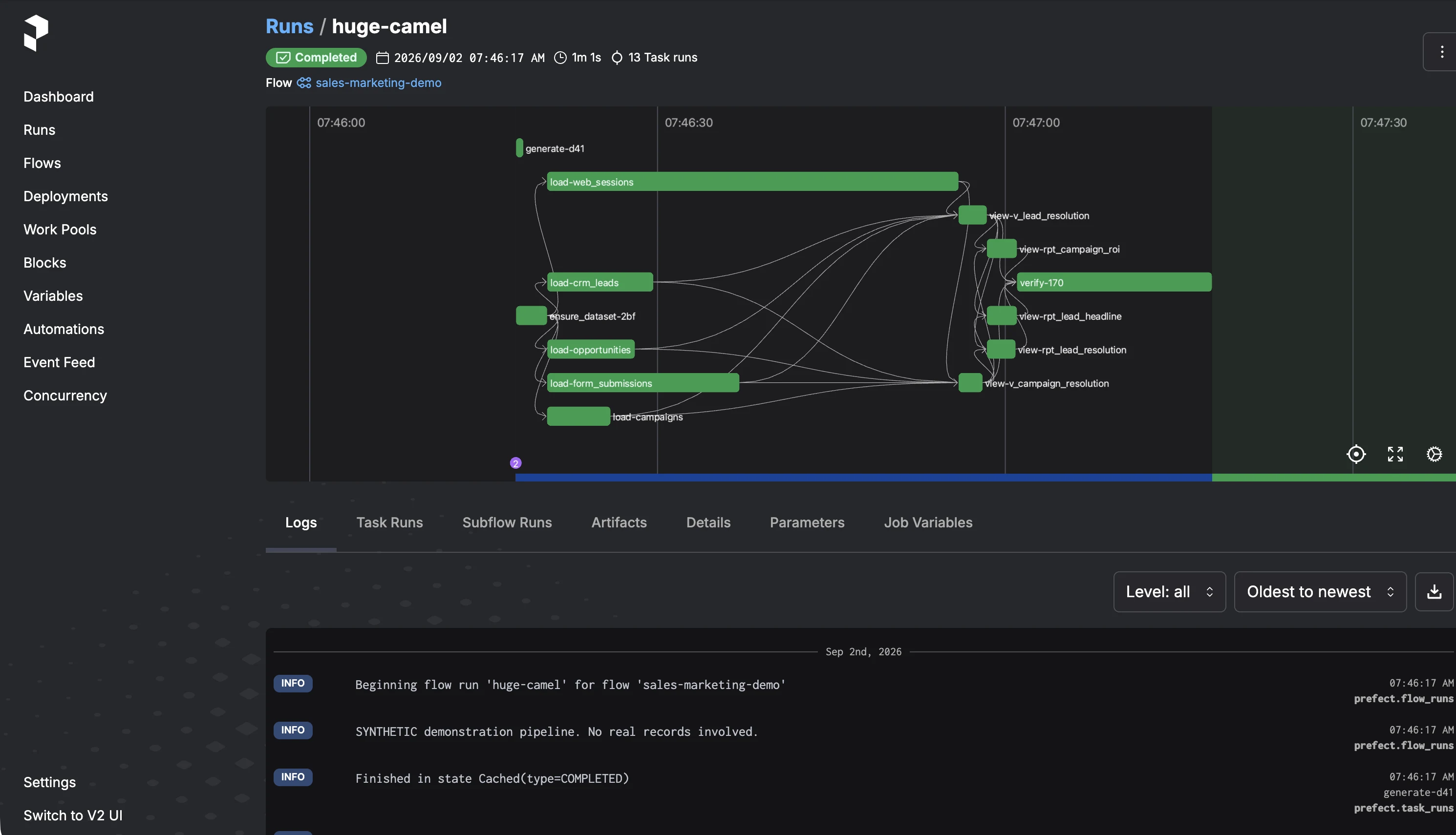Screen dimensions: 1456x835
Task: Click the 07:46:30 timeline label
Action: point(688,123)
